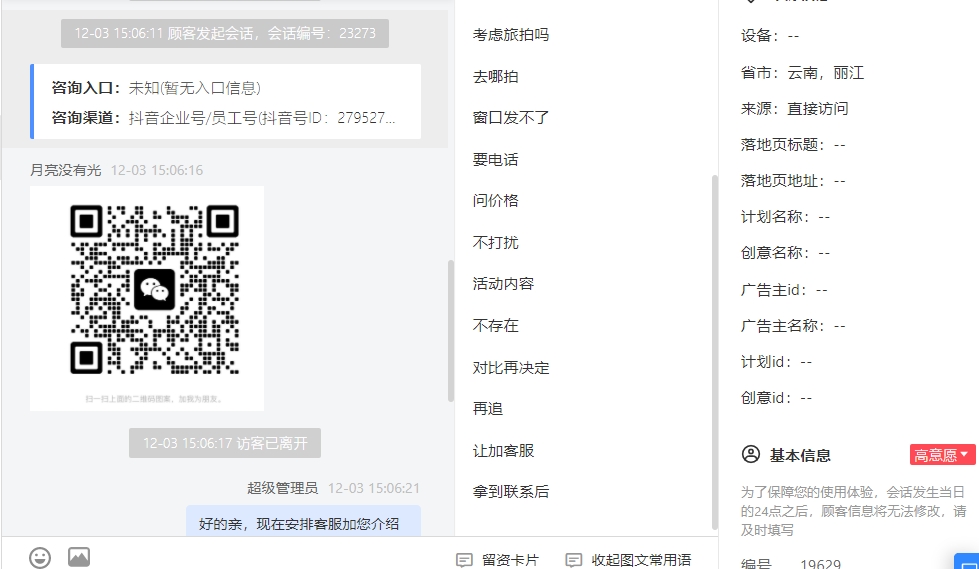Click the 收起图文常用语 icon
This screenshot has height=569, width=979.
(x=573, y=560)
